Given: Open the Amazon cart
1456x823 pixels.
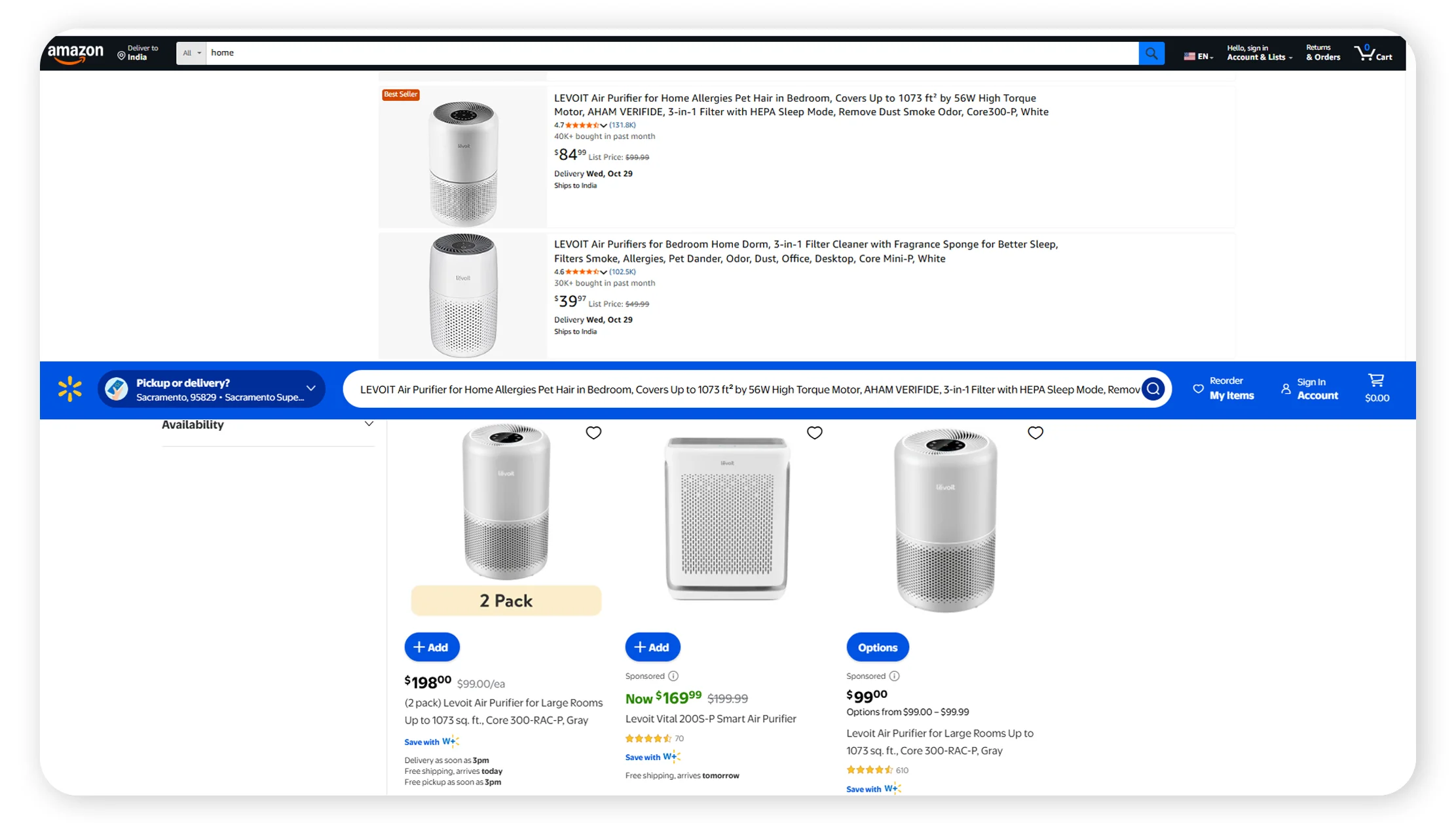Looking at the screenshot, I should (1373, 53).
